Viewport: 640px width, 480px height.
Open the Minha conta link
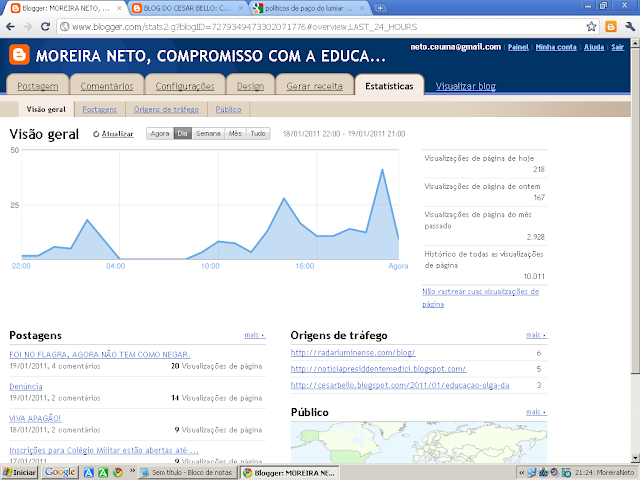tap(556, 47)
